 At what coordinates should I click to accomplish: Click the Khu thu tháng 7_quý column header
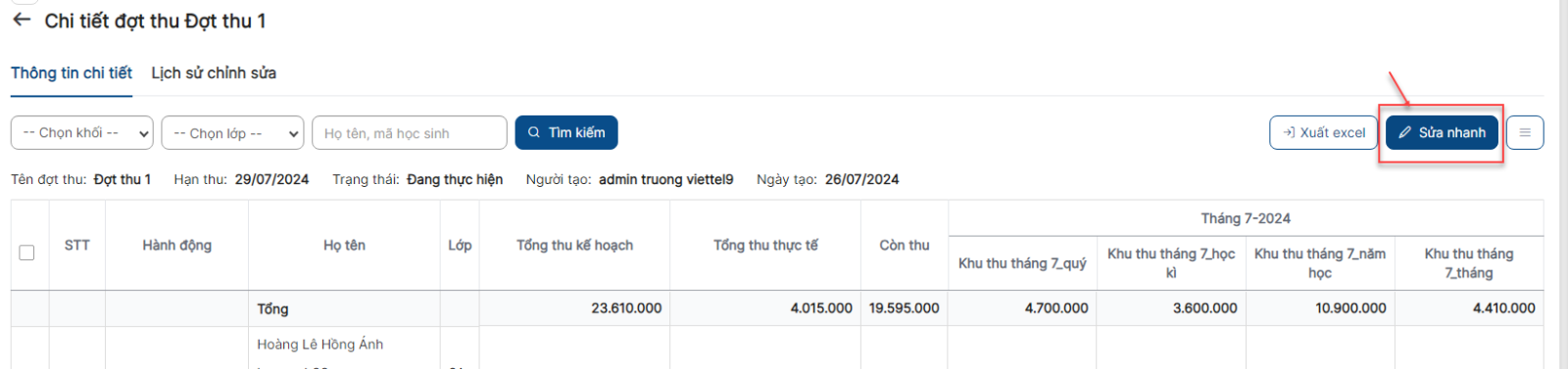(x=1022, y=263)
